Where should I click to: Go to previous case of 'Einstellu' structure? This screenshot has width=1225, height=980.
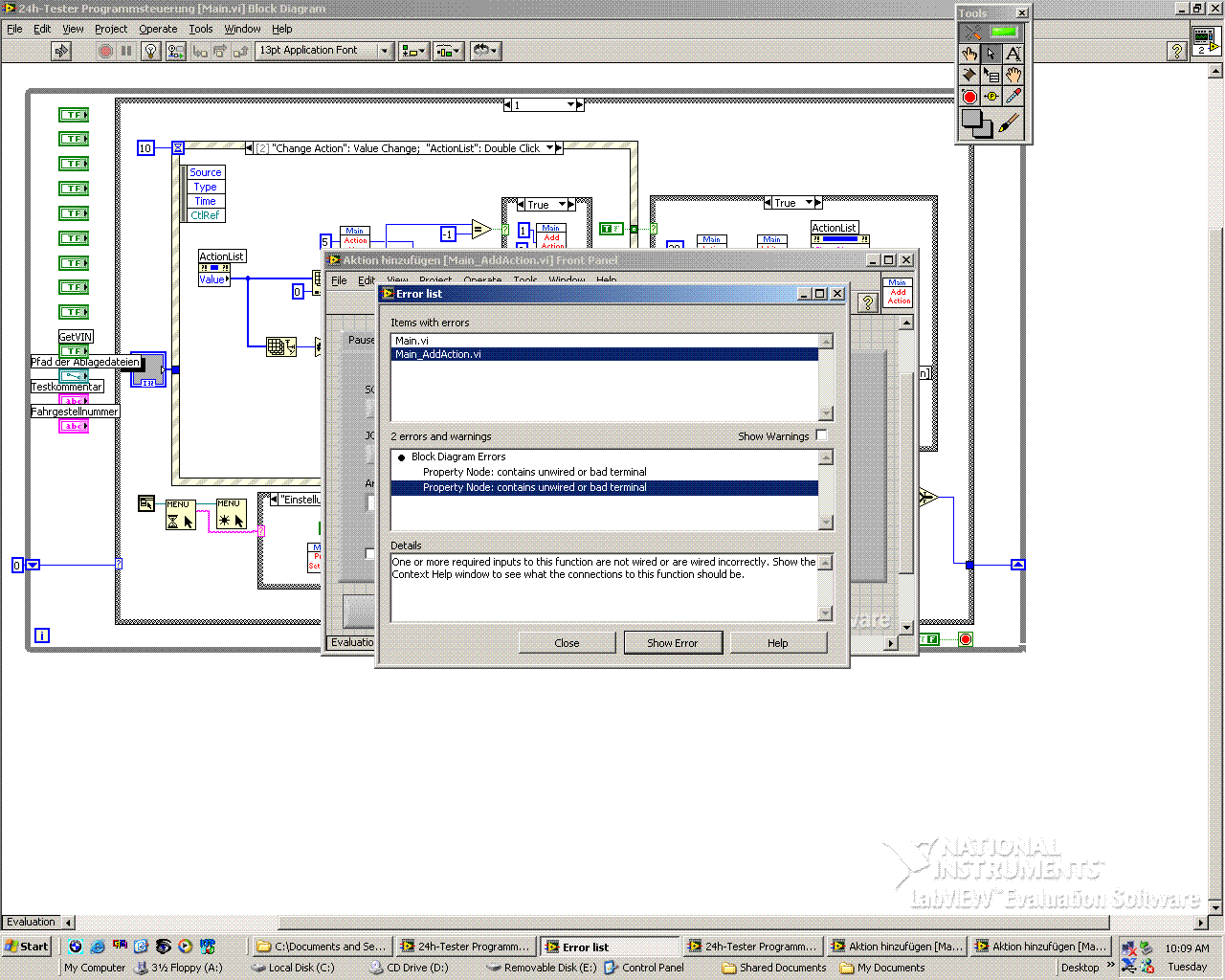pos(275,500)
